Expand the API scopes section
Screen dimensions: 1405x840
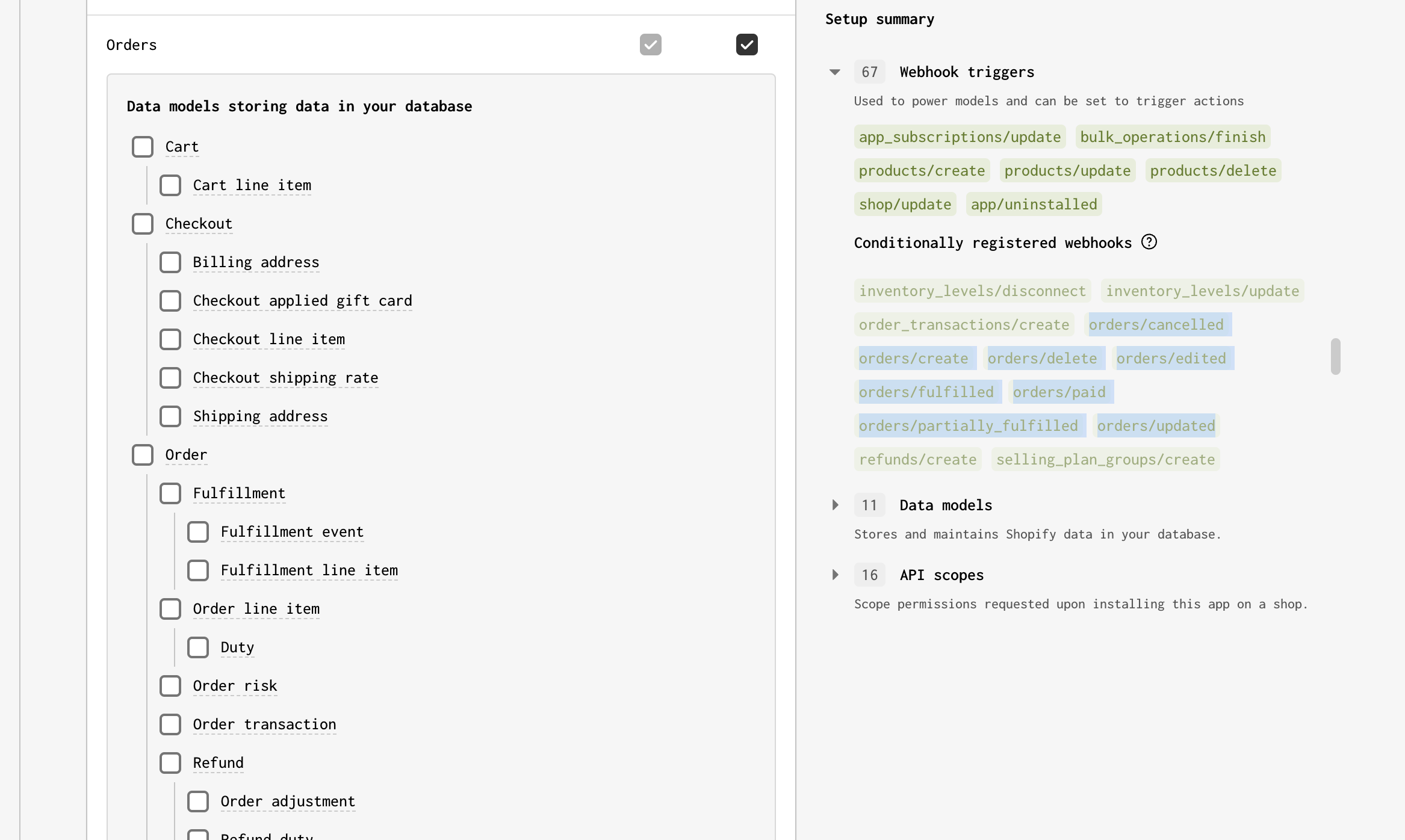835,575
